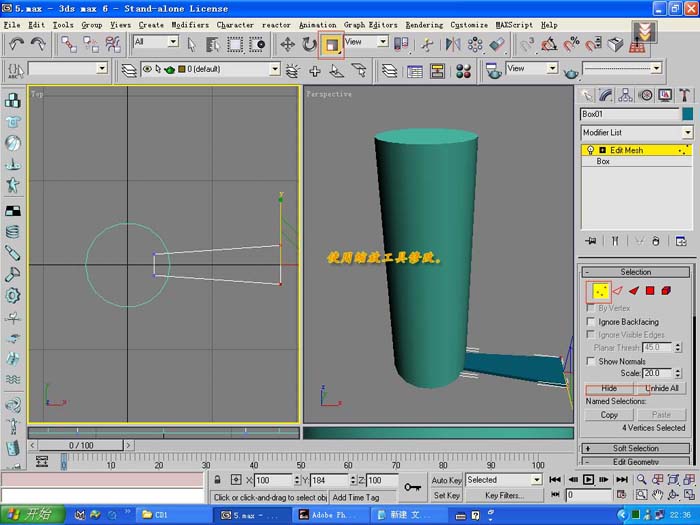Click the Quick Render teapot icon
Image resolution: width=700 pixels, height=525 pixels.
tap(571, 72)
